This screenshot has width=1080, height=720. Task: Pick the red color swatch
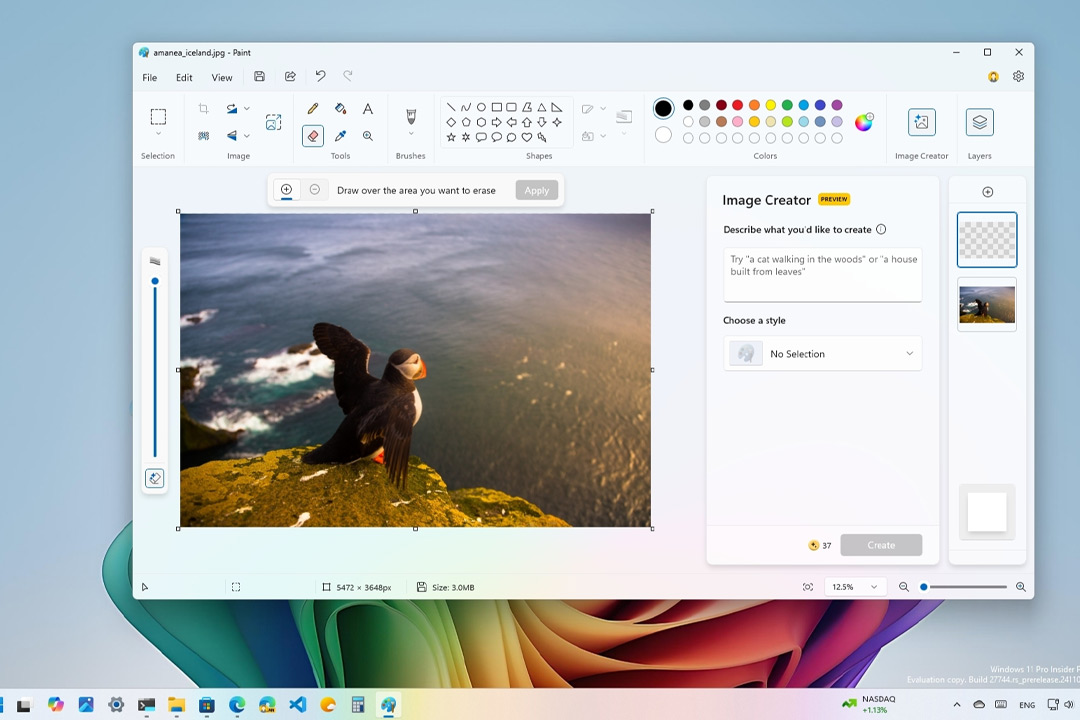[x=737, y=105]
